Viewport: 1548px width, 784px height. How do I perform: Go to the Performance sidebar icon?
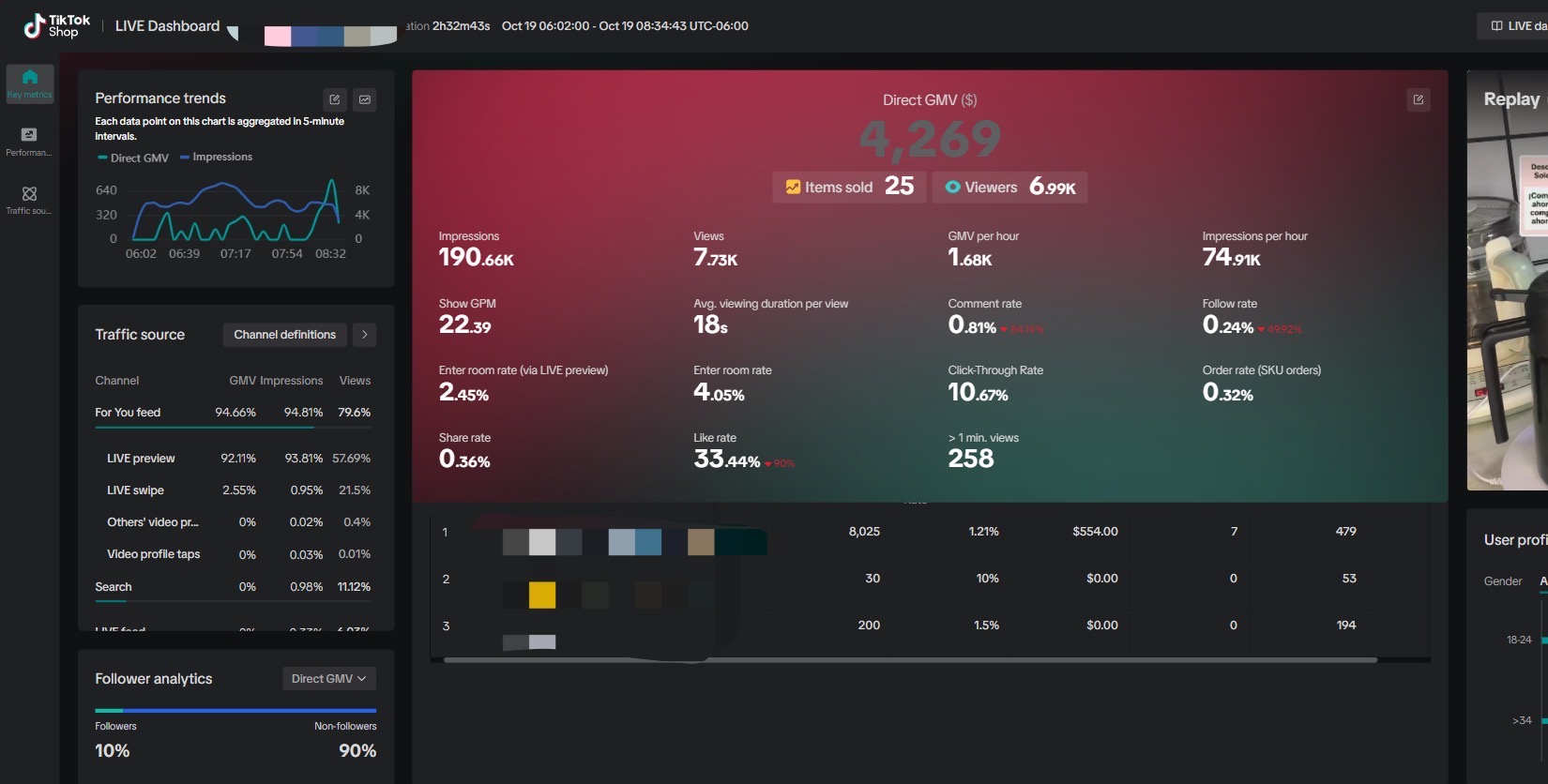(x=29, y=141)
